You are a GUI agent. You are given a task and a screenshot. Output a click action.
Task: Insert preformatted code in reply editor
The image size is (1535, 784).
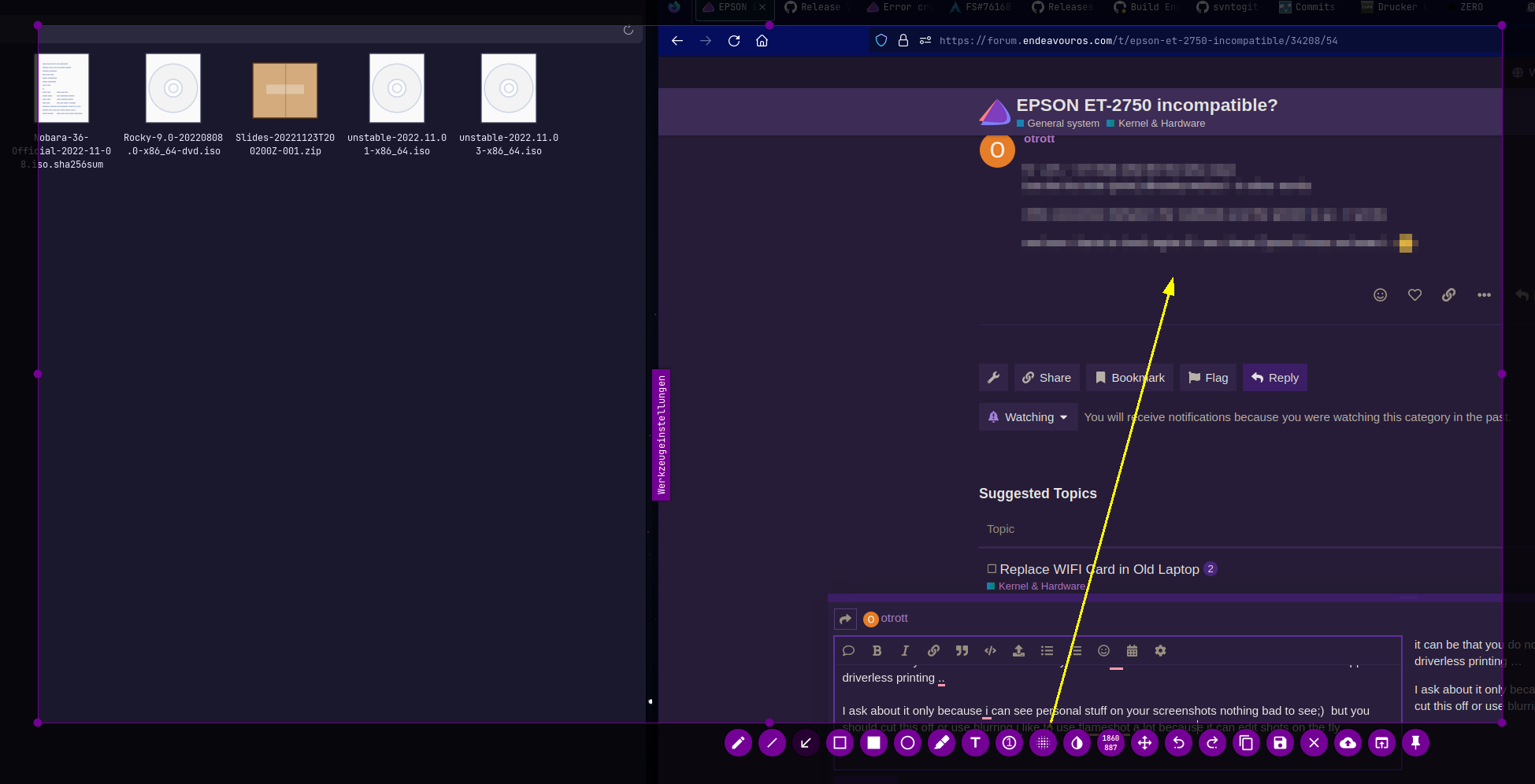990,651
